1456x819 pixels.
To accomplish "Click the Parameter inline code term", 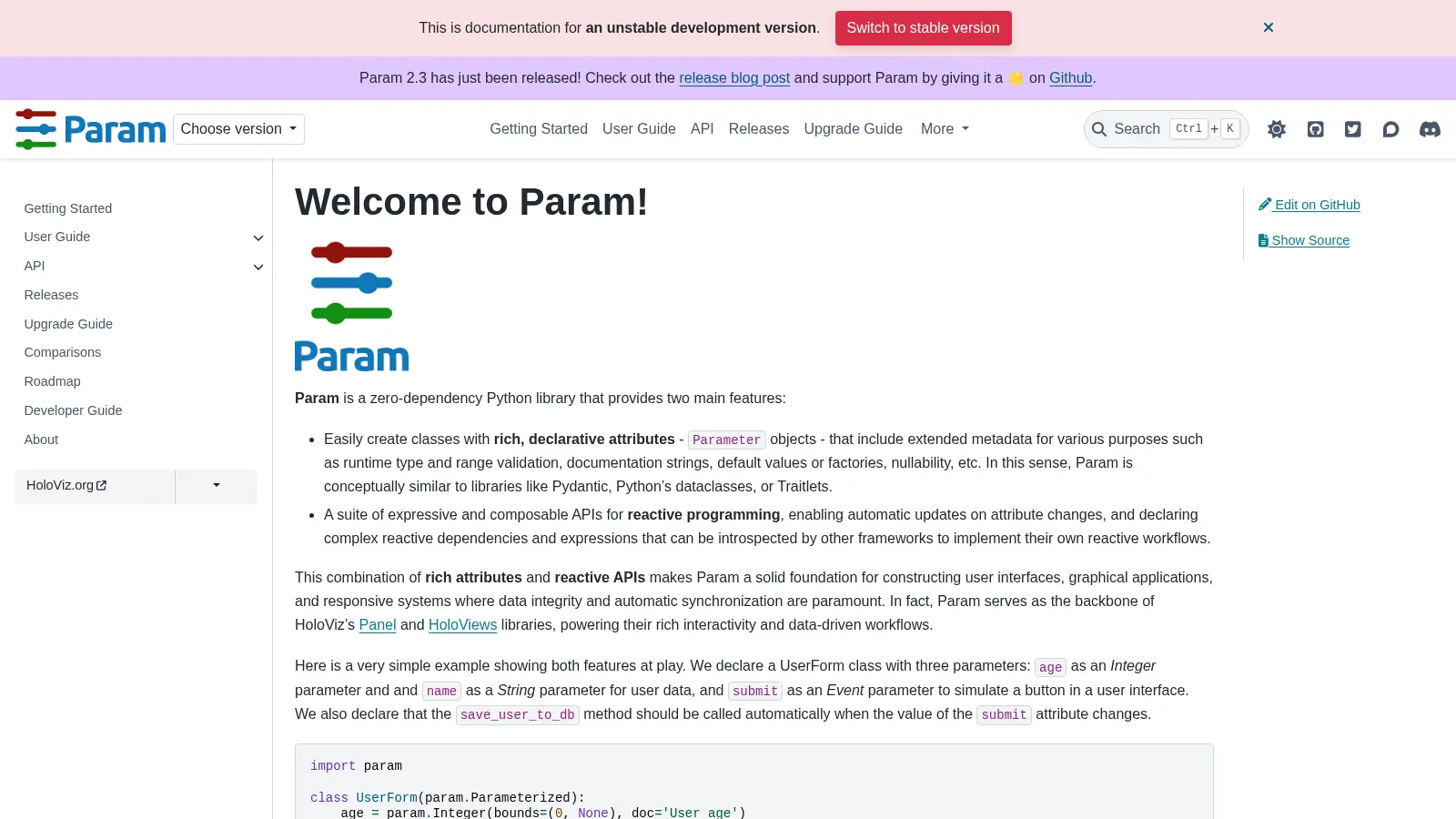I will [x=726, y=440].
